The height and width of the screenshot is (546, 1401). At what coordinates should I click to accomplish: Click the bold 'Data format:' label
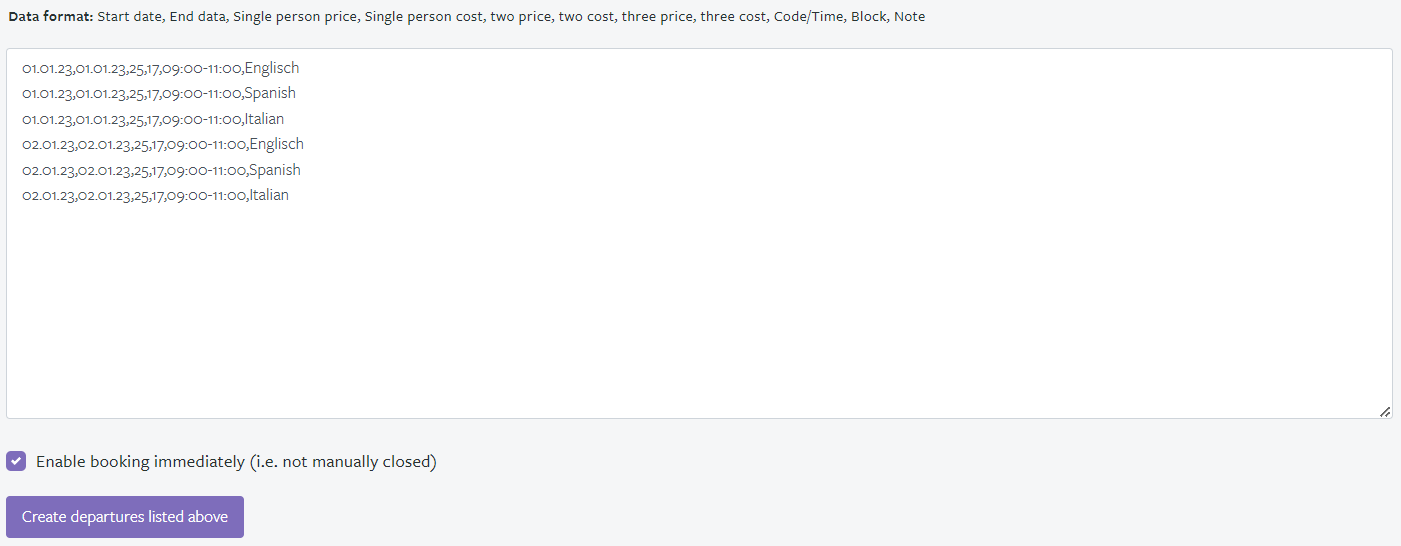51,17
